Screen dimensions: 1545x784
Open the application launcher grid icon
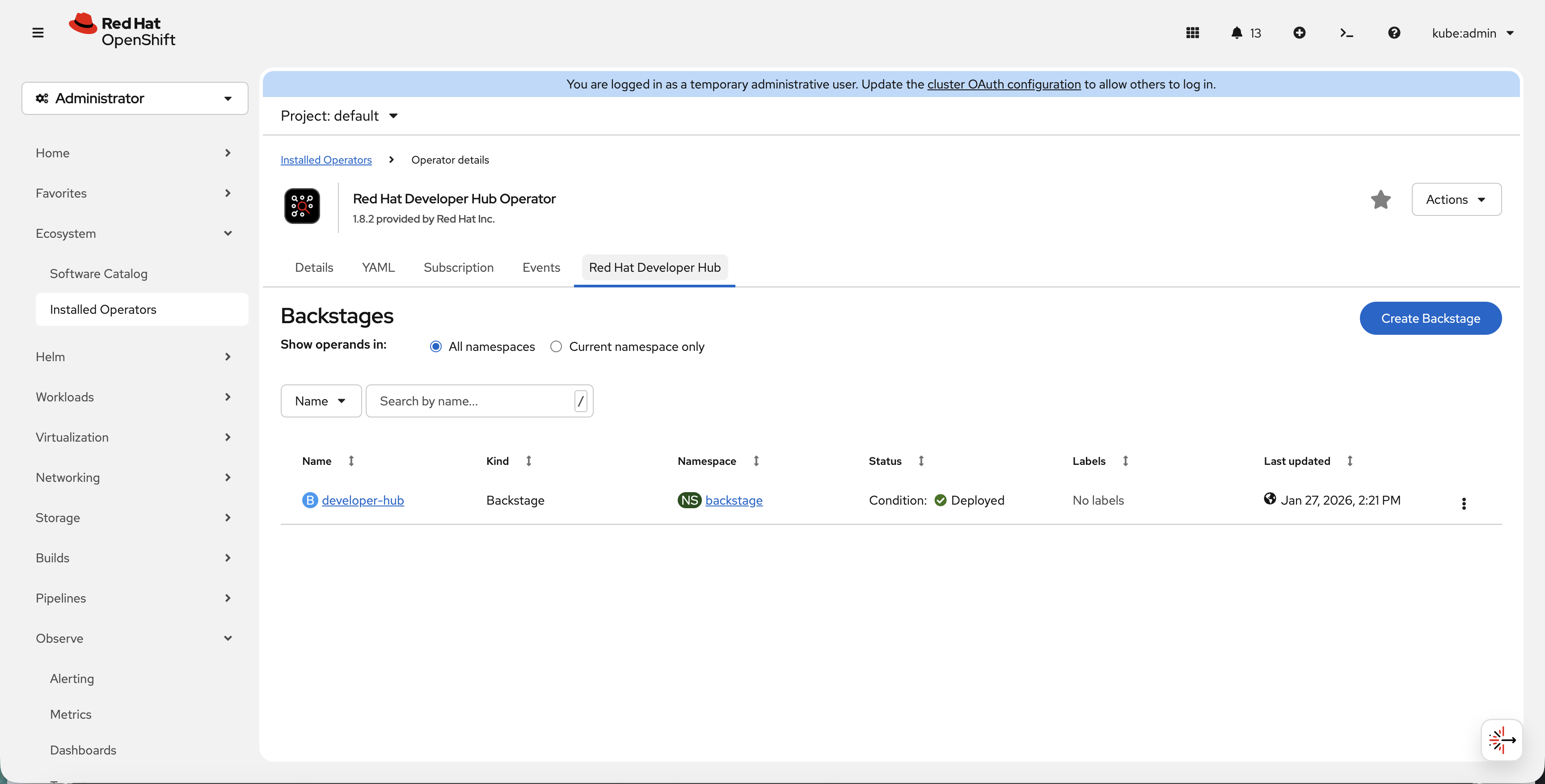[1192, 33]
